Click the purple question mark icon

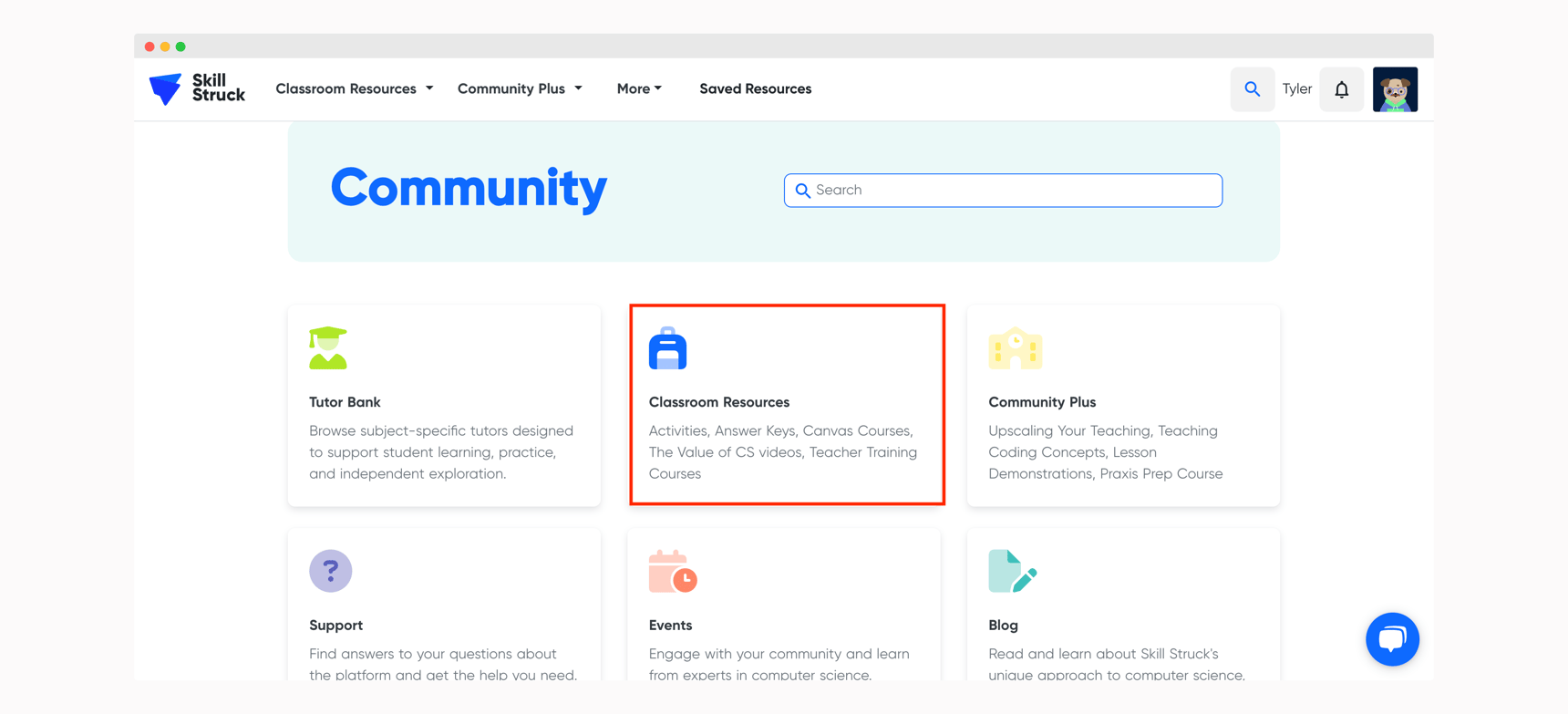[x=330, y=571]
